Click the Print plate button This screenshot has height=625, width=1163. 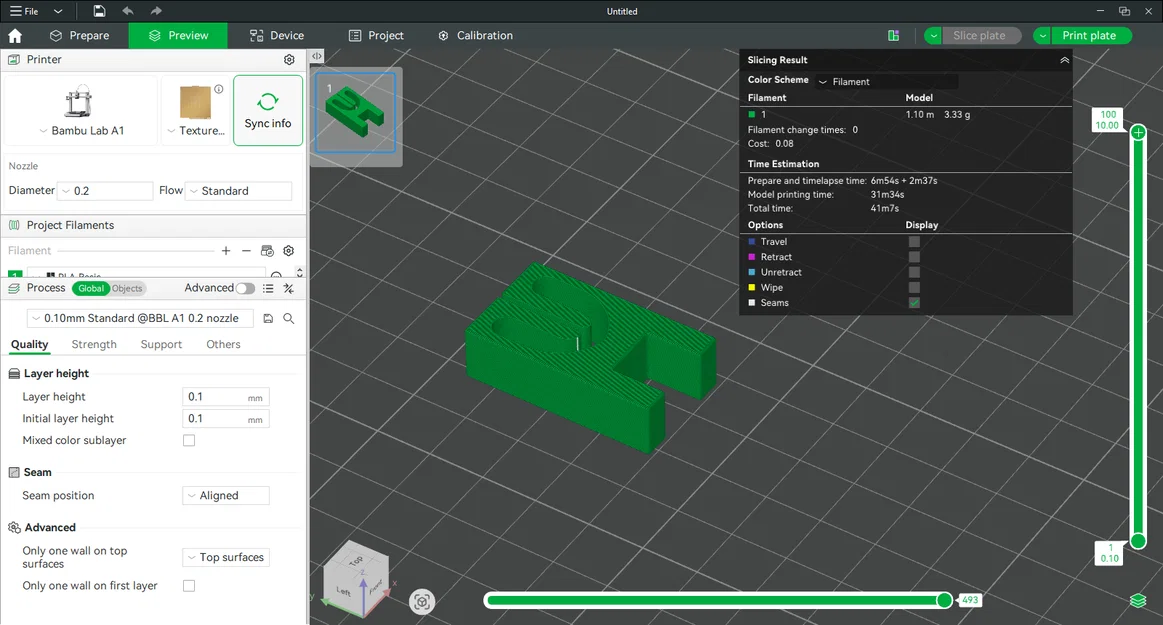coord(1089,36)
